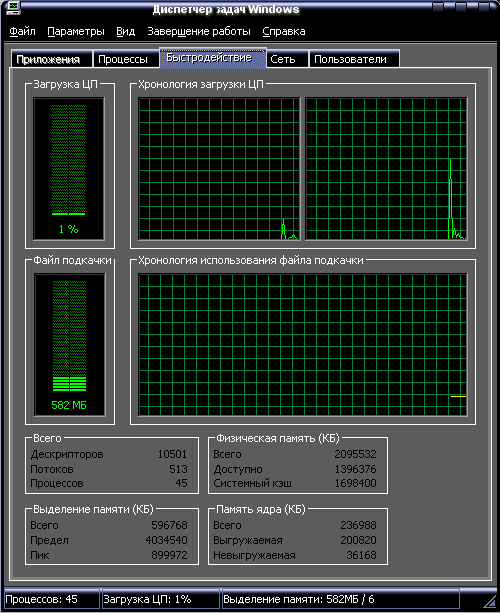Click the Доступно value 1396376

point(355,469)
